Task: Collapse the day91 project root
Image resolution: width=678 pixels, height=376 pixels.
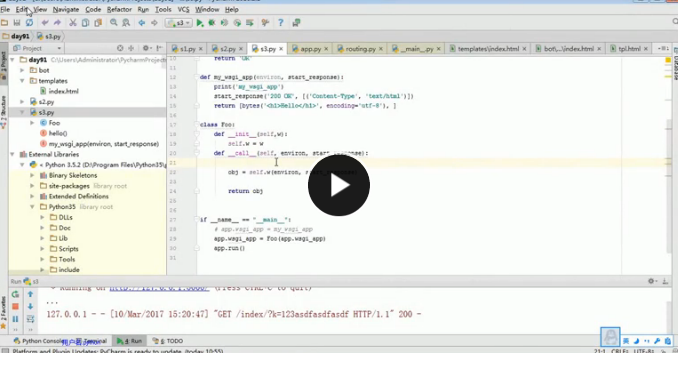Action: 13,60
